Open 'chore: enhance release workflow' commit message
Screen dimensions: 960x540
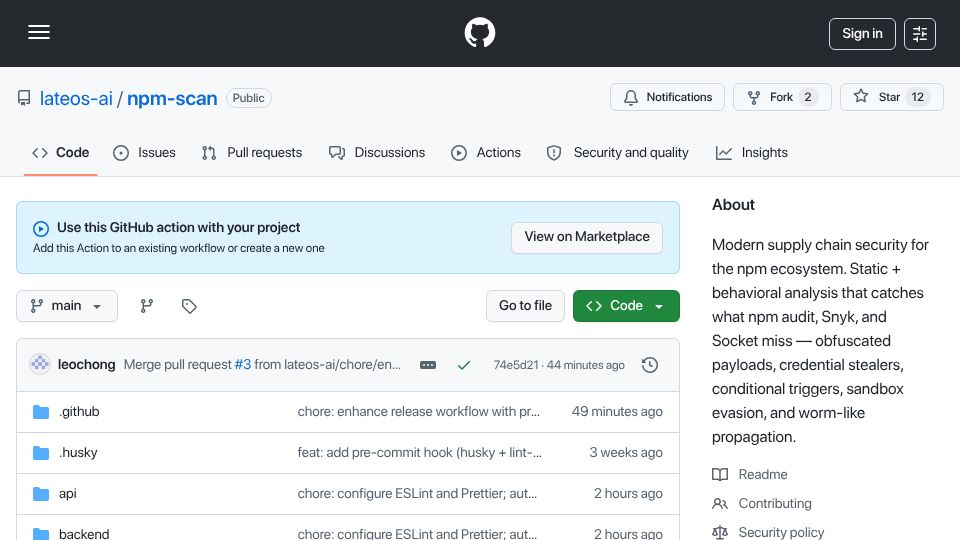click(419, 411)
